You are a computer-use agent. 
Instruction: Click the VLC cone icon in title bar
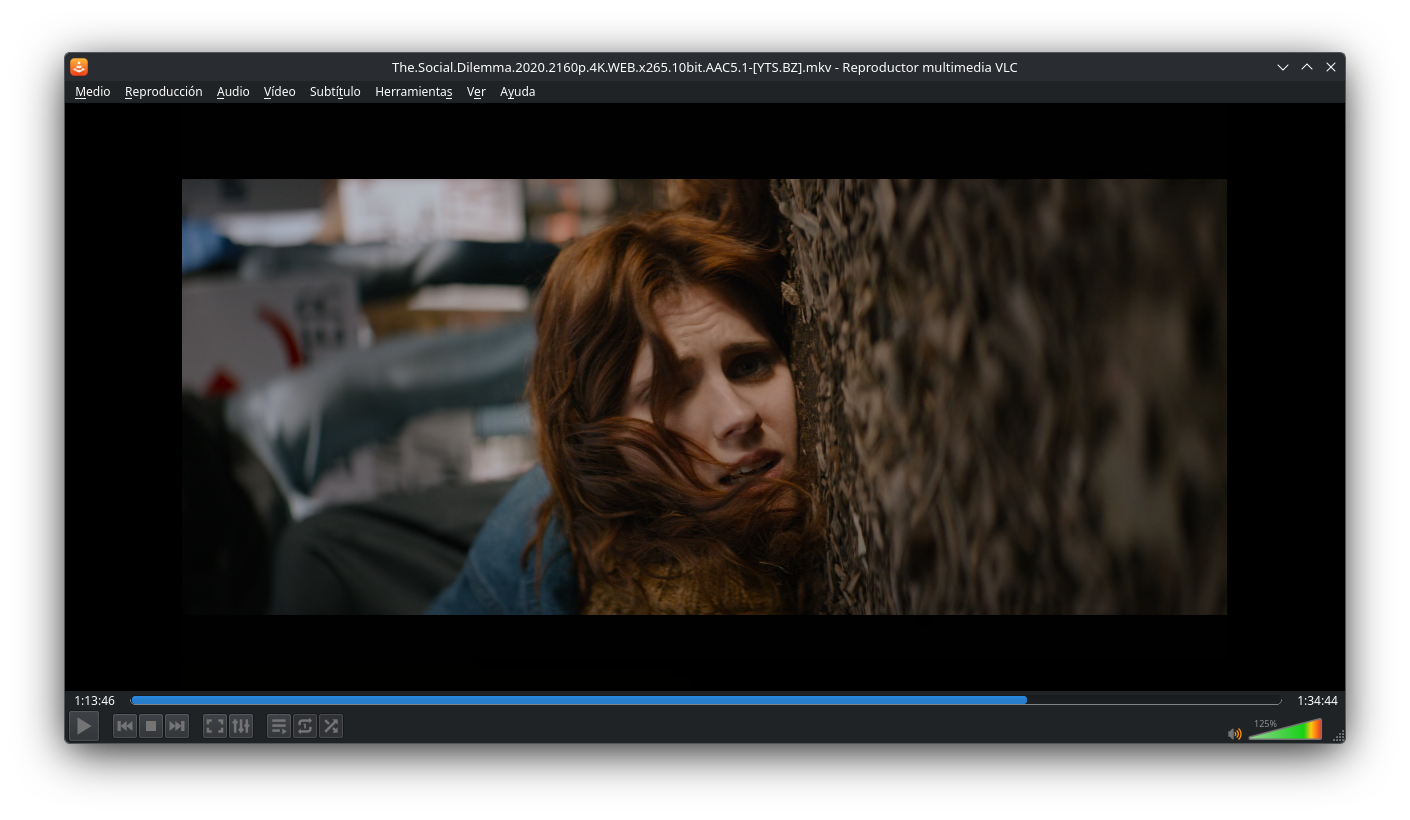[79, 67]
